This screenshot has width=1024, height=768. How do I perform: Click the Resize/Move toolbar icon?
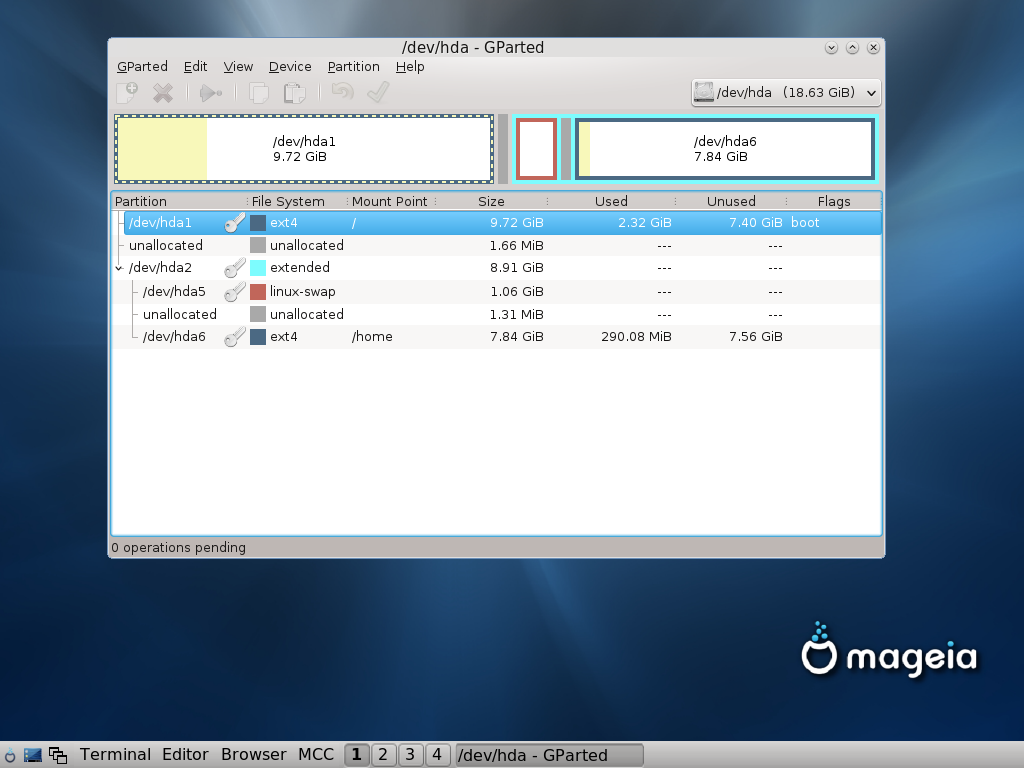(x=210, y=93)
